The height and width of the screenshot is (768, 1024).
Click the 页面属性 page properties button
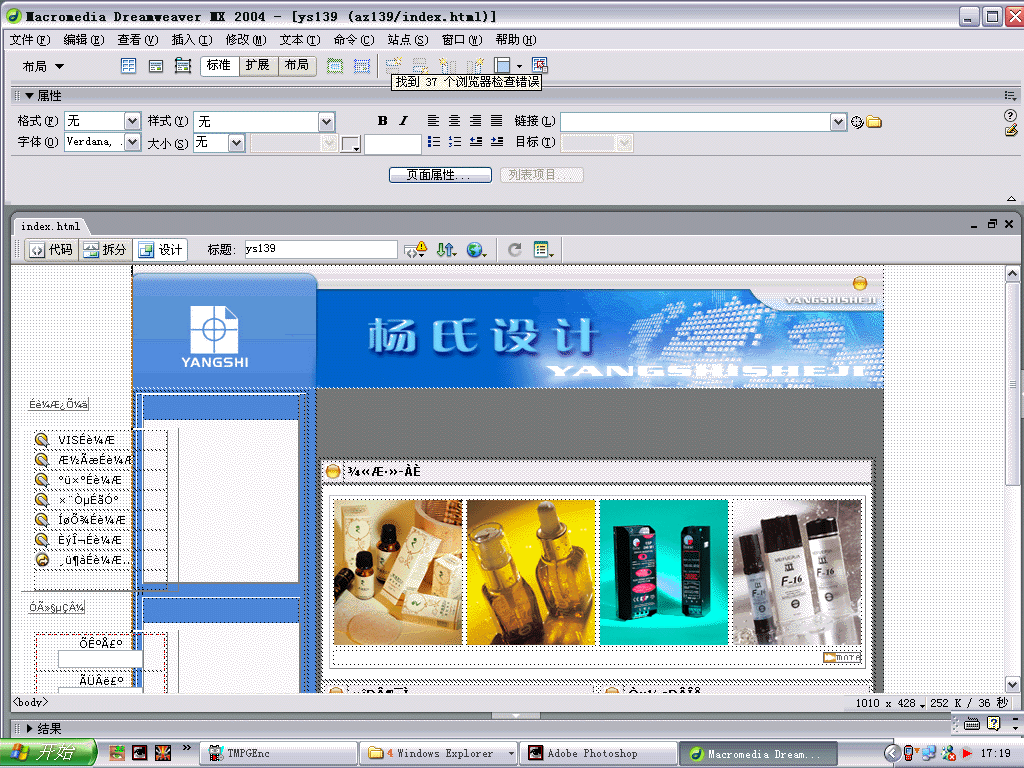tap(440, 175)
